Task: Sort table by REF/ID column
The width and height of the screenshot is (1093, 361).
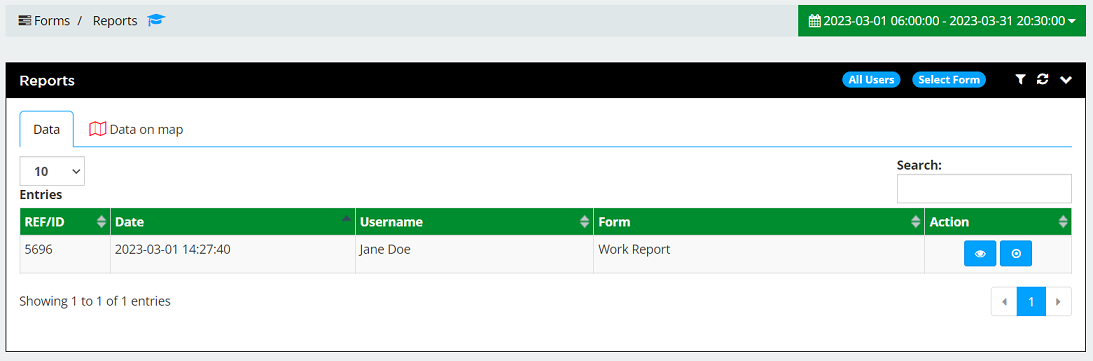Action: [x=65, y=222]
